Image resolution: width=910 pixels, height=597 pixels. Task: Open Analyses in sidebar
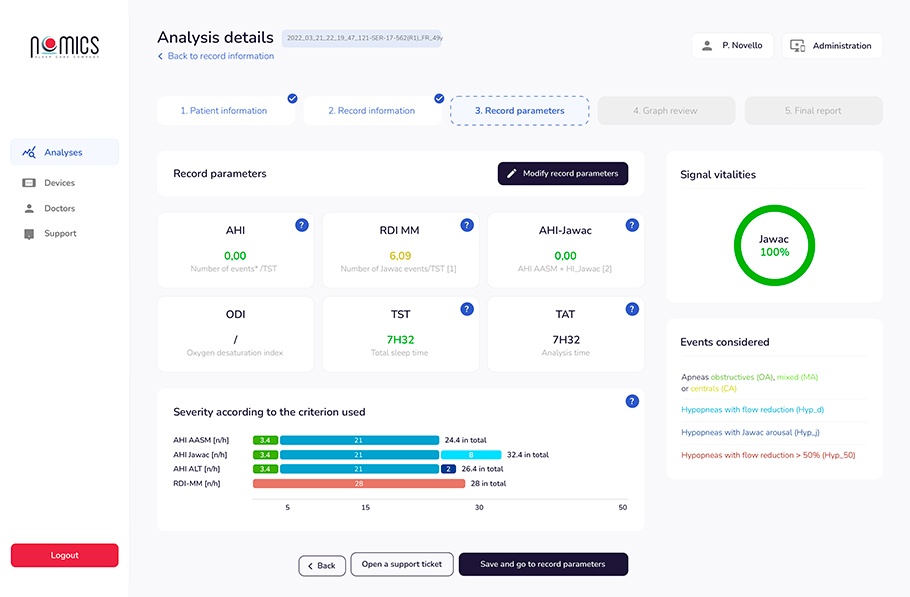(x=64, y=152)
